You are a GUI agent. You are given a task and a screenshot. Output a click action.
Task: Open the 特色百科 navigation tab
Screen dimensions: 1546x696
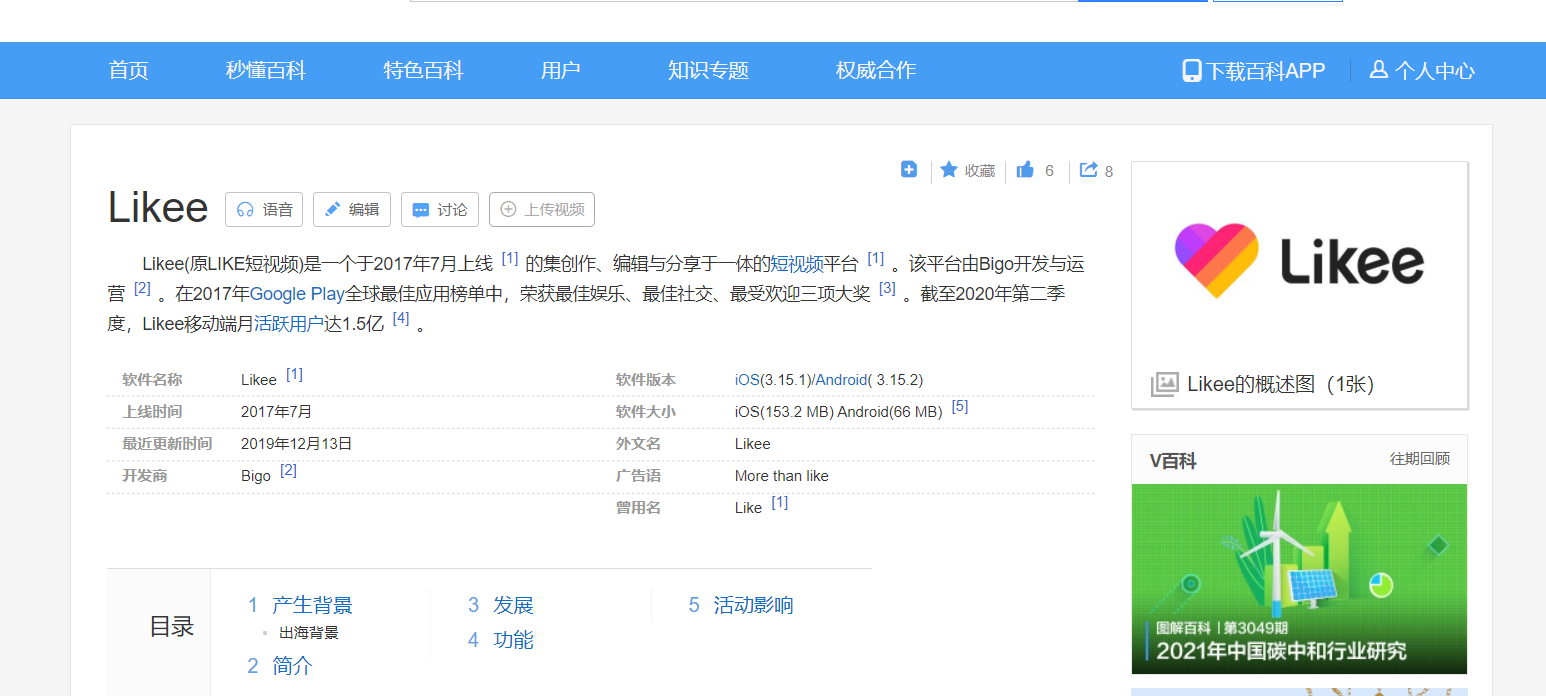pos(424,70)
